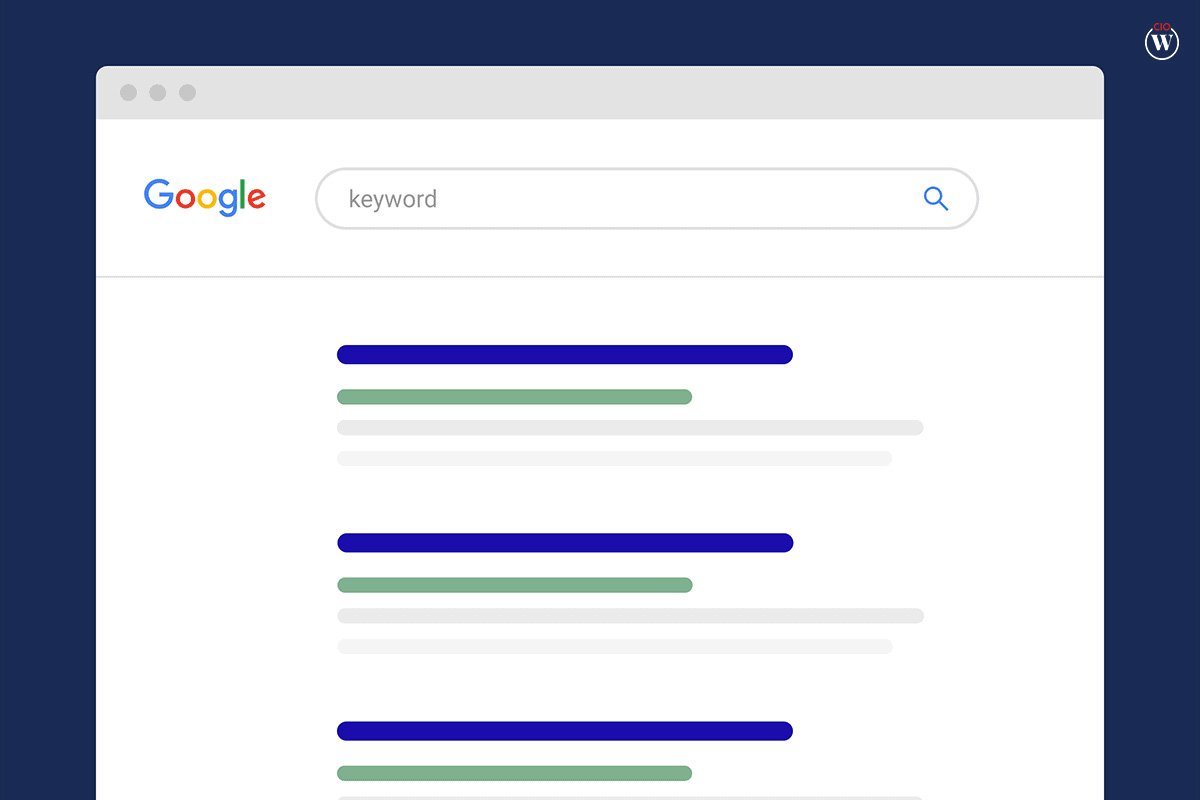
Task: Open the third result's blue title link
Action: tap(565, 731)
